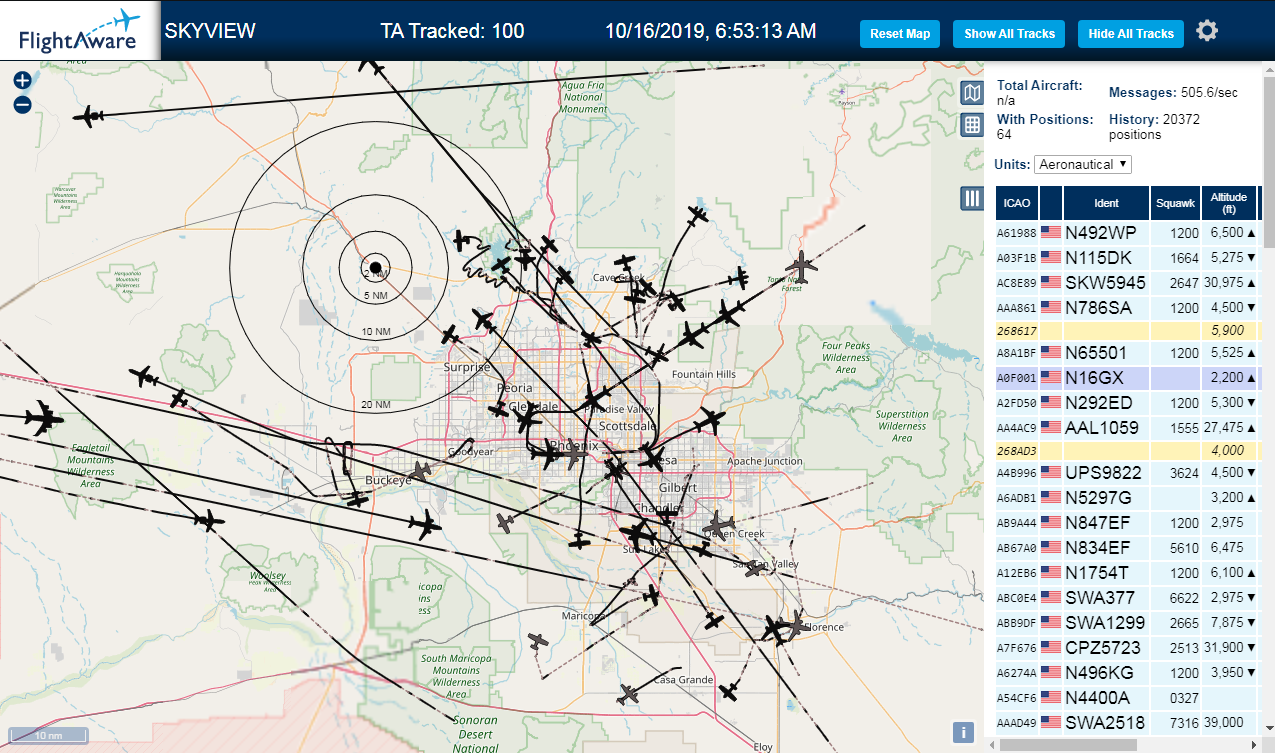Toggle the grid overlay icon

971,125
